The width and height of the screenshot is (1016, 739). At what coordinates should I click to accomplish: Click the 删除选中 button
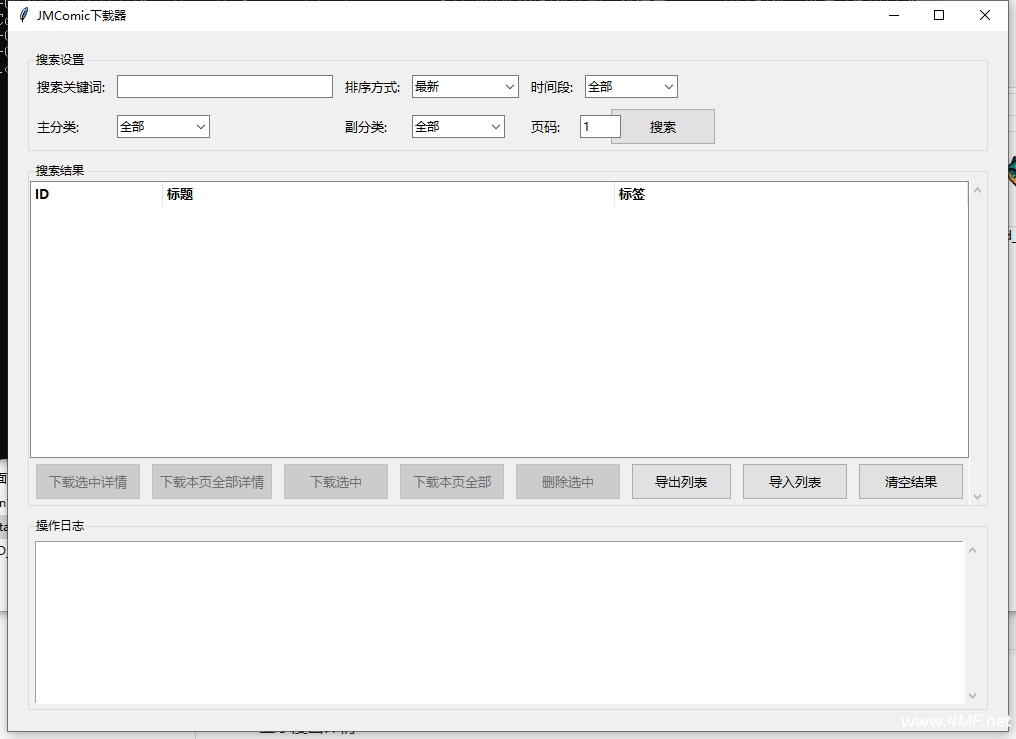coord(568,482)
